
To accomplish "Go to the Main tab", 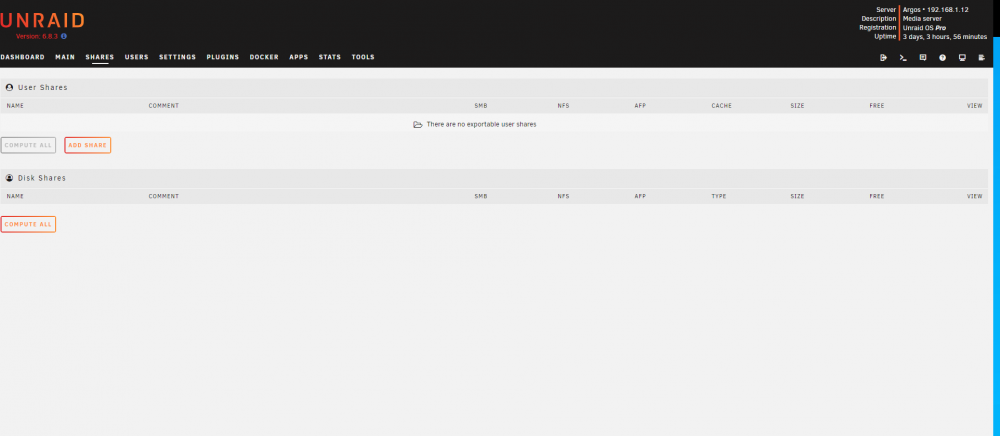I will [65, 57].
